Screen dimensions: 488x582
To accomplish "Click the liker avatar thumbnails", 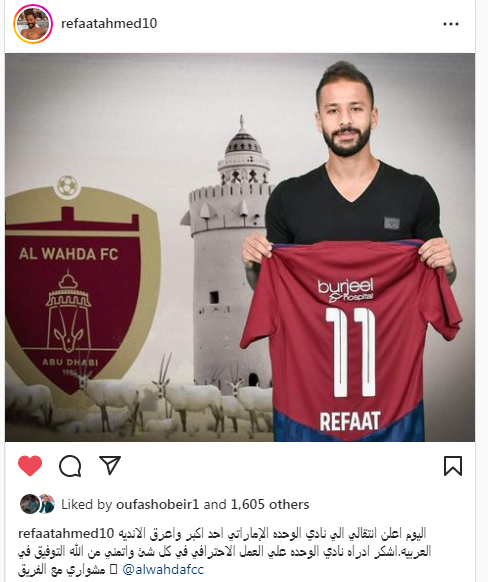I will pyautogui.click(x=37, y=504).
